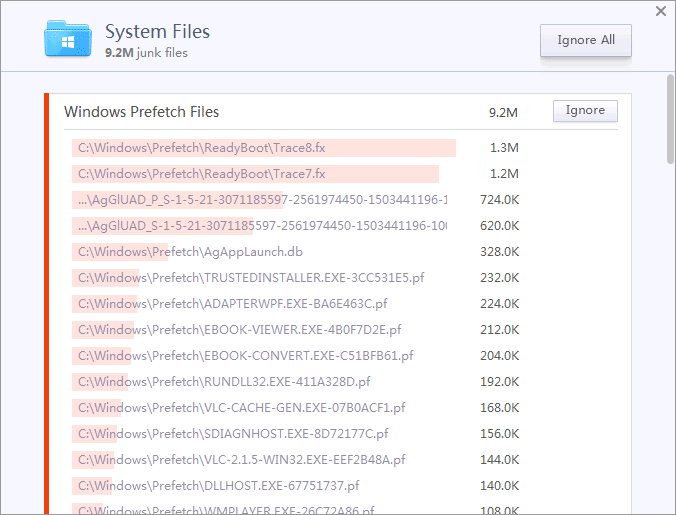Select the EBOOK-VIEWER.EXE prefetch row
This screenshot has width=676, height=515.
(x=295, y=330)
